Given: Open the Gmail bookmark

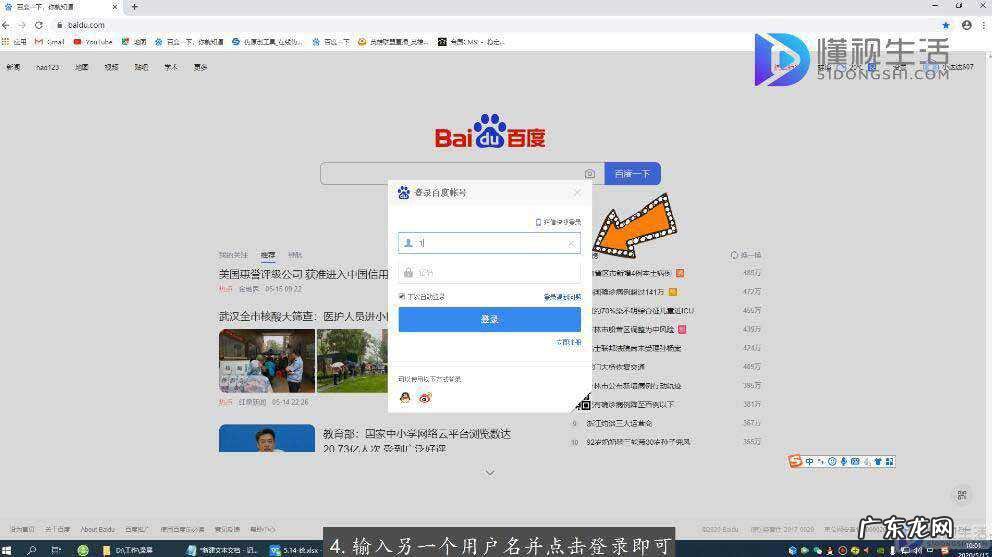Looking at the screenshot, I should (50, 42).
